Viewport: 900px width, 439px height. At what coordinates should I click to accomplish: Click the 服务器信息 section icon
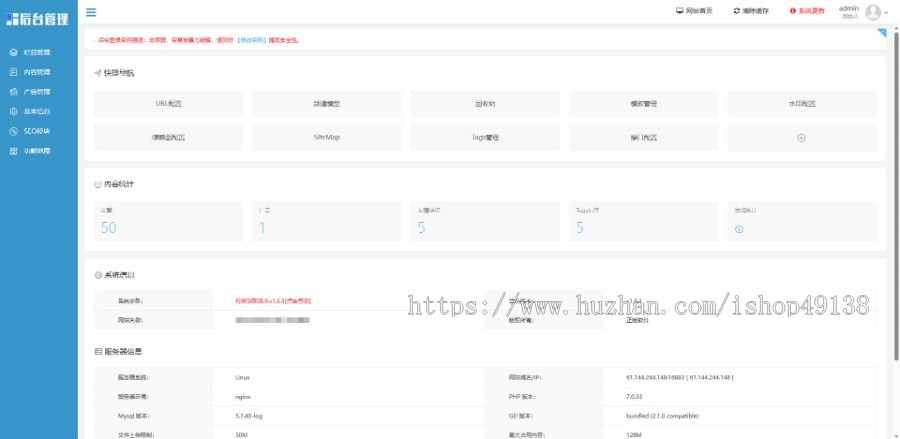(x=98, y=352)
